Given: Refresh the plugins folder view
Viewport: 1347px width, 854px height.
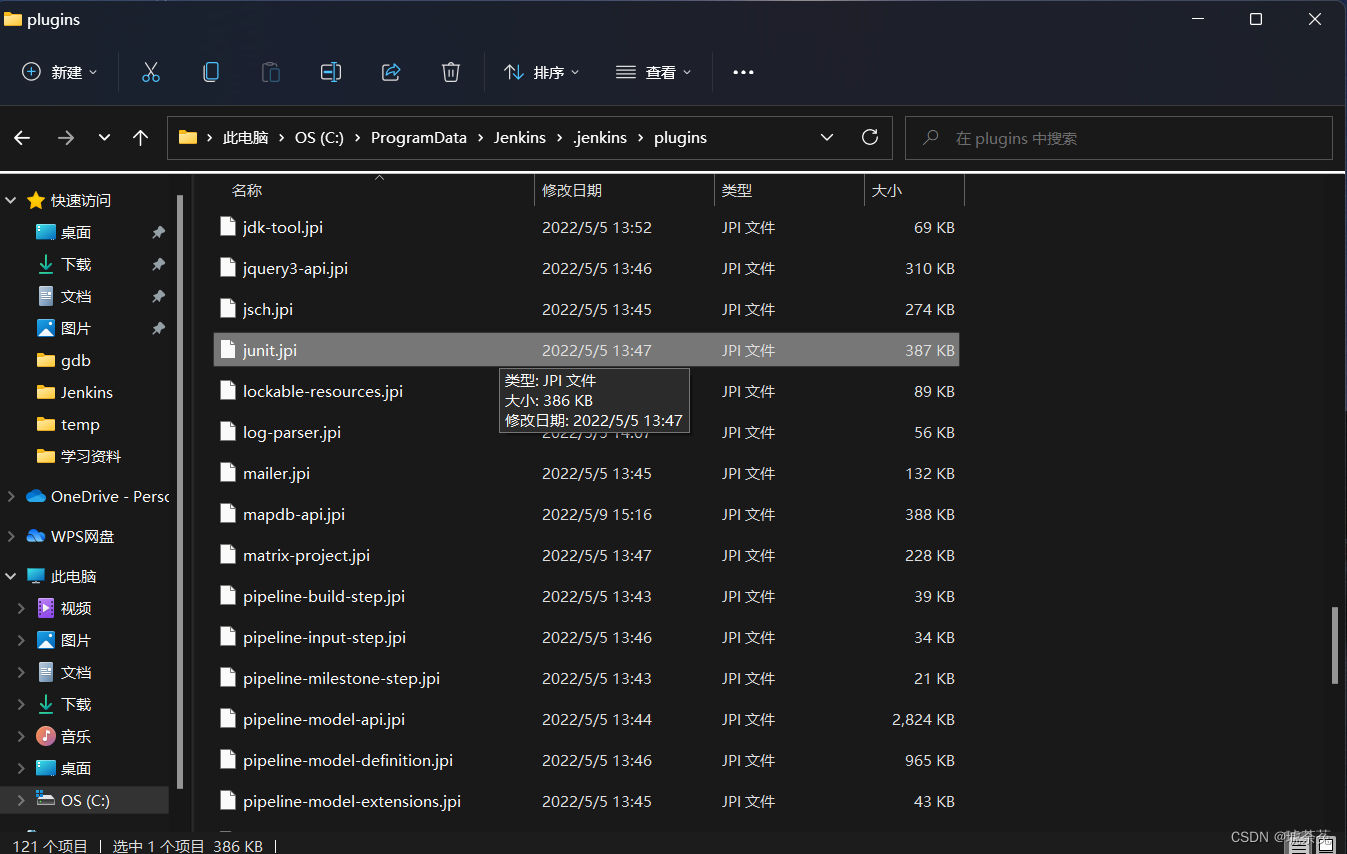Looking at the screenshot, I should coord(870,138).
